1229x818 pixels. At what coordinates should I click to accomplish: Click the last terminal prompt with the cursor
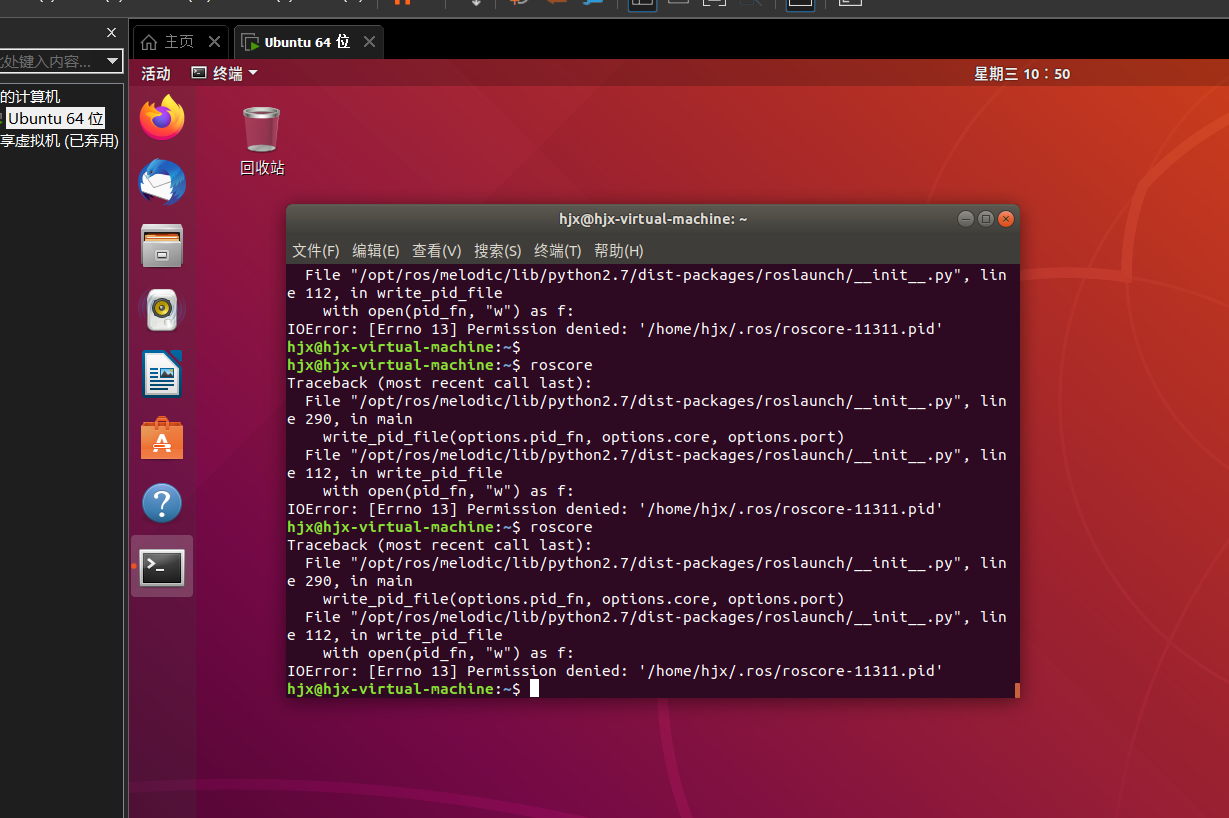point(413,689)
